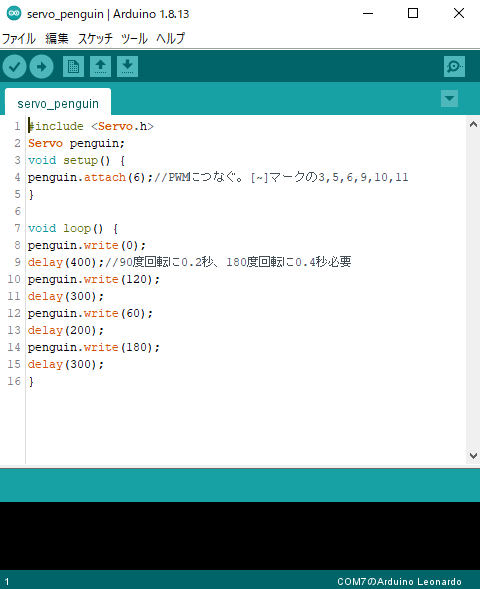Create a new sketch file
This screenshot has width=480, height=589.
click(x=73, y=66)
